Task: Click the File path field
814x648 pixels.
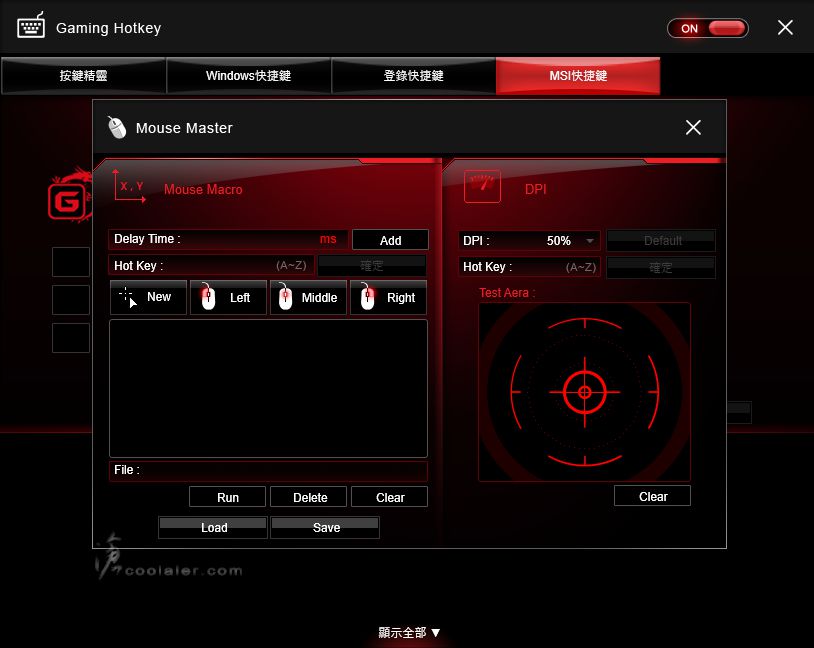Action: tap(268, 470)
